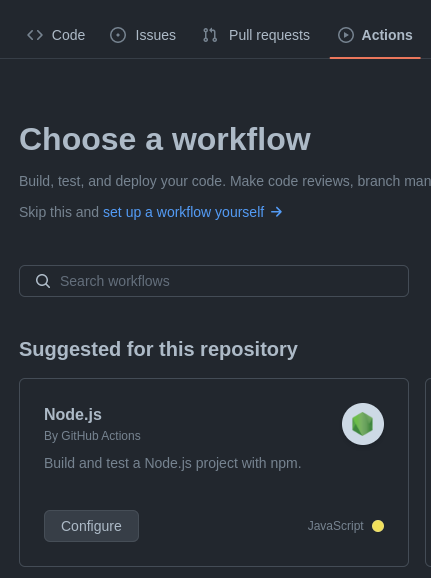Go to the Pull requests tab label
Image resolution: width=431 pixels, height=578 pixels.
click(x=269, y=35)
